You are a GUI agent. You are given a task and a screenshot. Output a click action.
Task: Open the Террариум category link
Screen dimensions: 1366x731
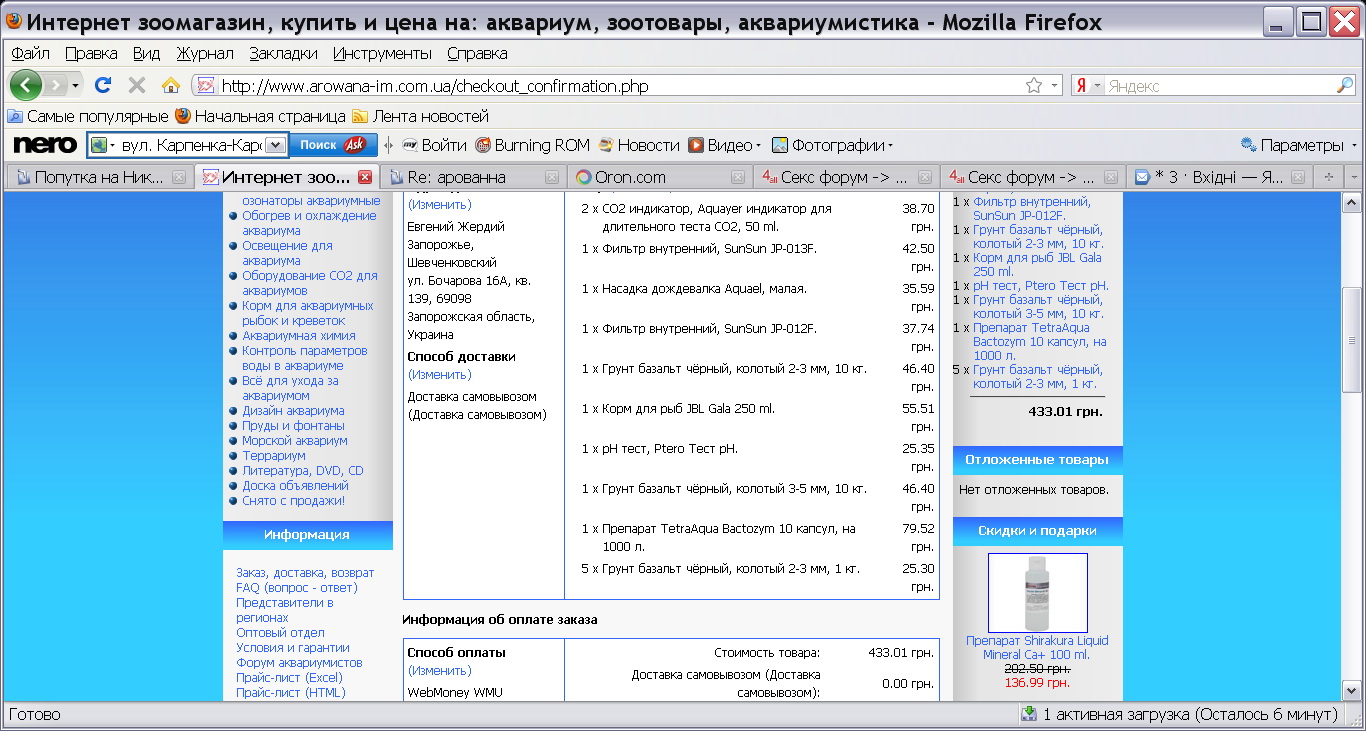click(x=274, y=456)
